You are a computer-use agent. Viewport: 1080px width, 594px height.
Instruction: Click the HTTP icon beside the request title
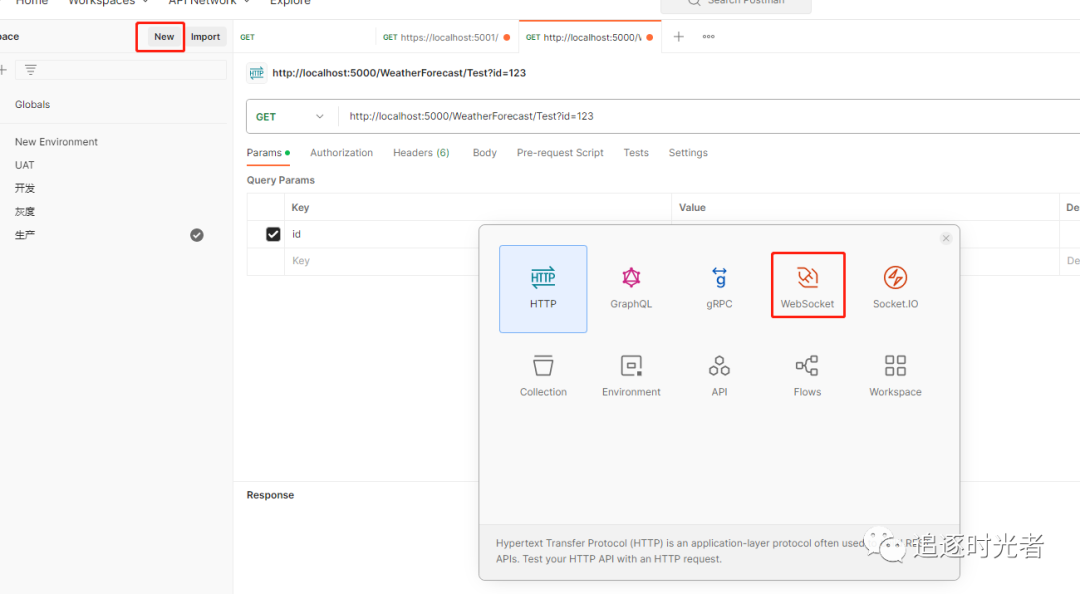[257, 72]
